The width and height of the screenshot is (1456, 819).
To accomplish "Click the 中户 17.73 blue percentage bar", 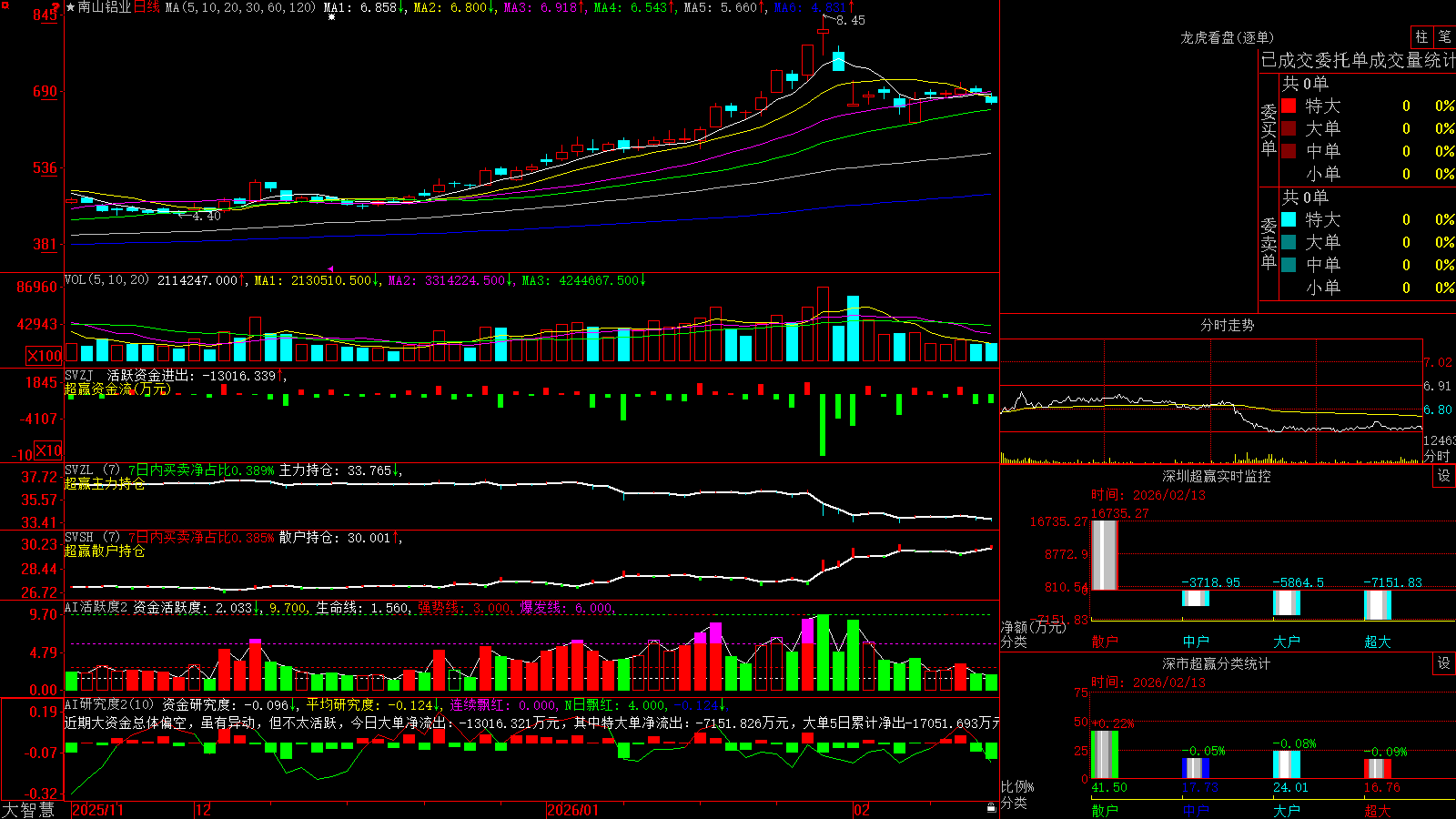I will click(1196, 768).
